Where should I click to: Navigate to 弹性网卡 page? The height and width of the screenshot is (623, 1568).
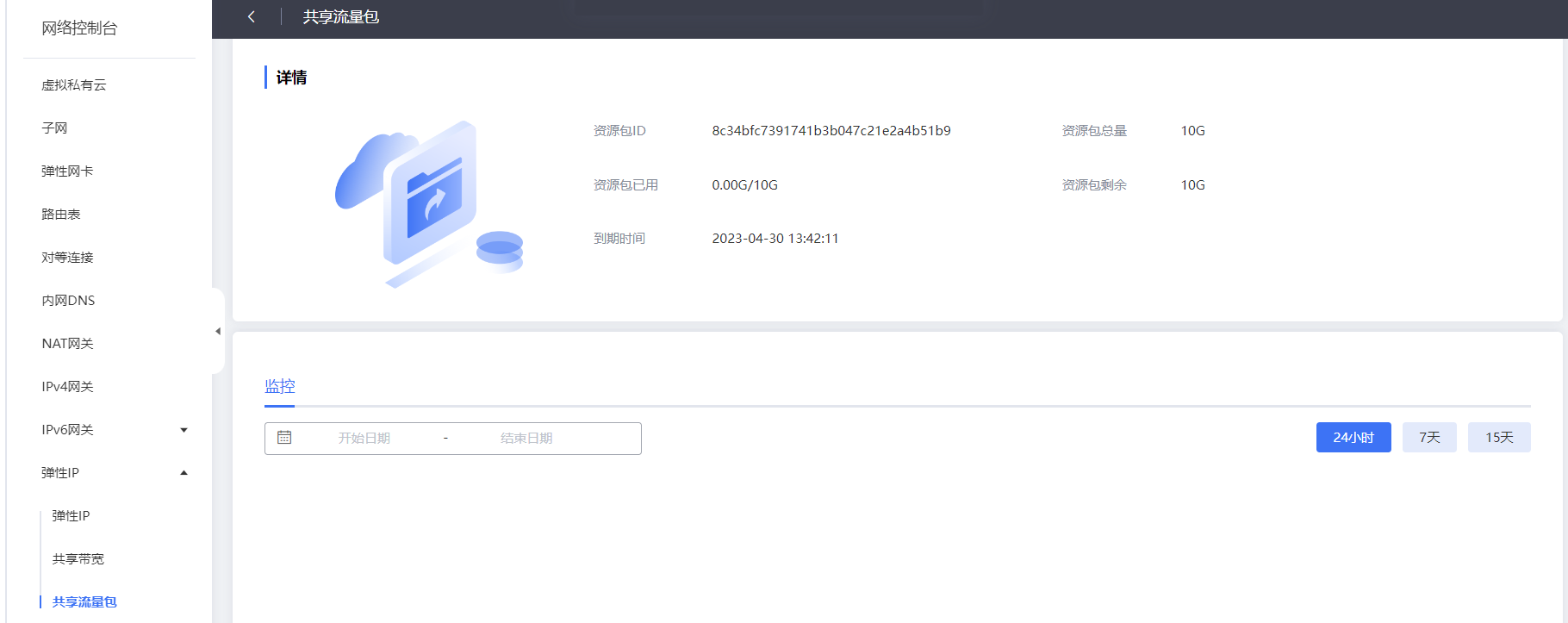coord(67,171)
